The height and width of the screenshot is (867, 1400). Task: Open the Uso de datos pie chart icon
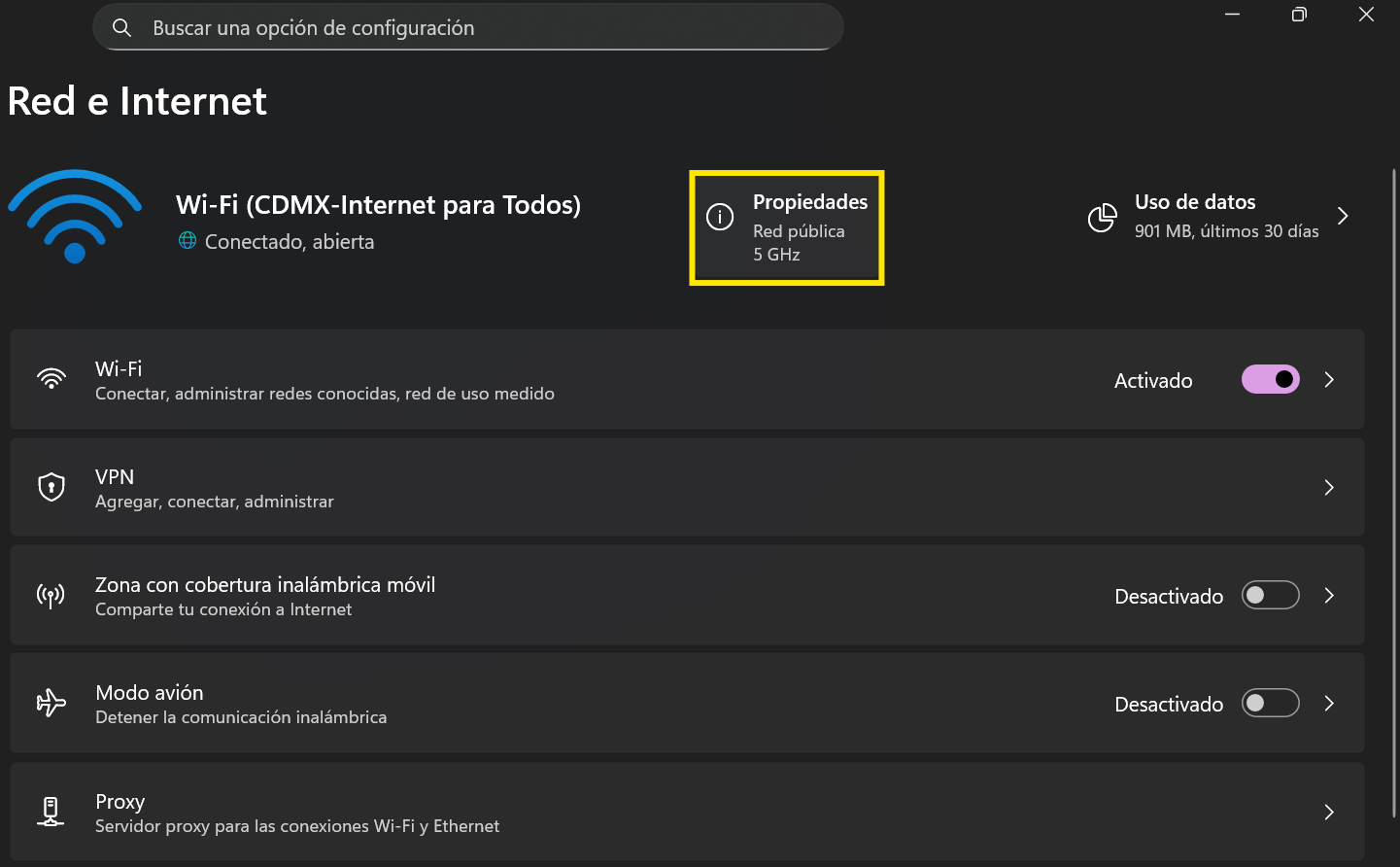[x=1103, y=218]
